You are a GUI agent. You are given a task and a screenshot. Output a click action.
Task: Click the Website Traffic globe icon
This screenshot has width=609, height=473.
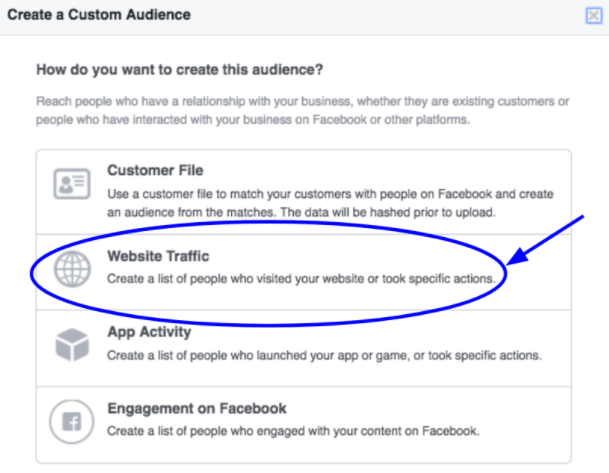71,267
